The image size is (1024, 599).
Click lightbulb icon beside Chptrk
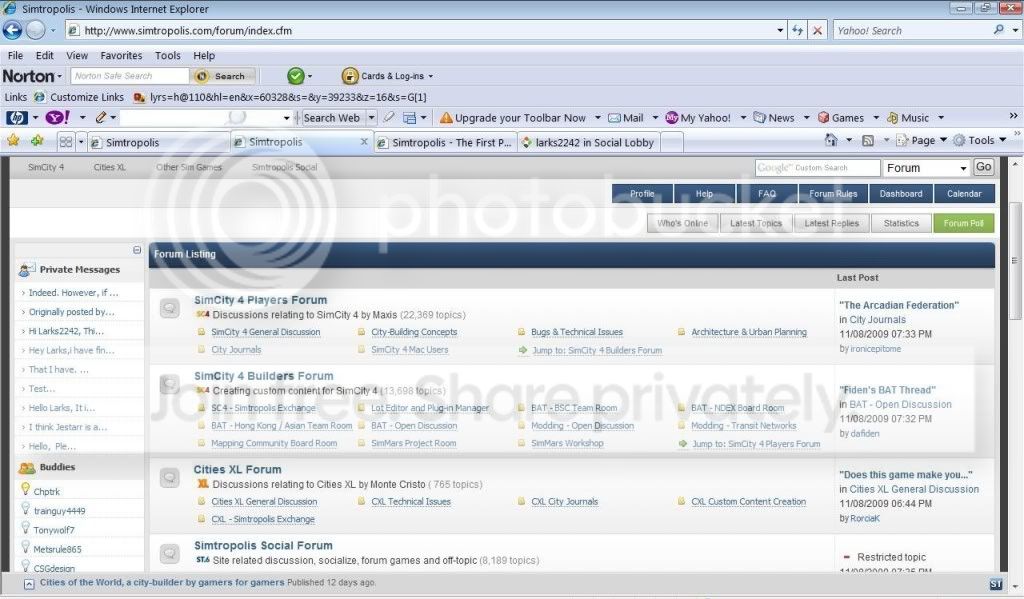click(x=25, y=489)
